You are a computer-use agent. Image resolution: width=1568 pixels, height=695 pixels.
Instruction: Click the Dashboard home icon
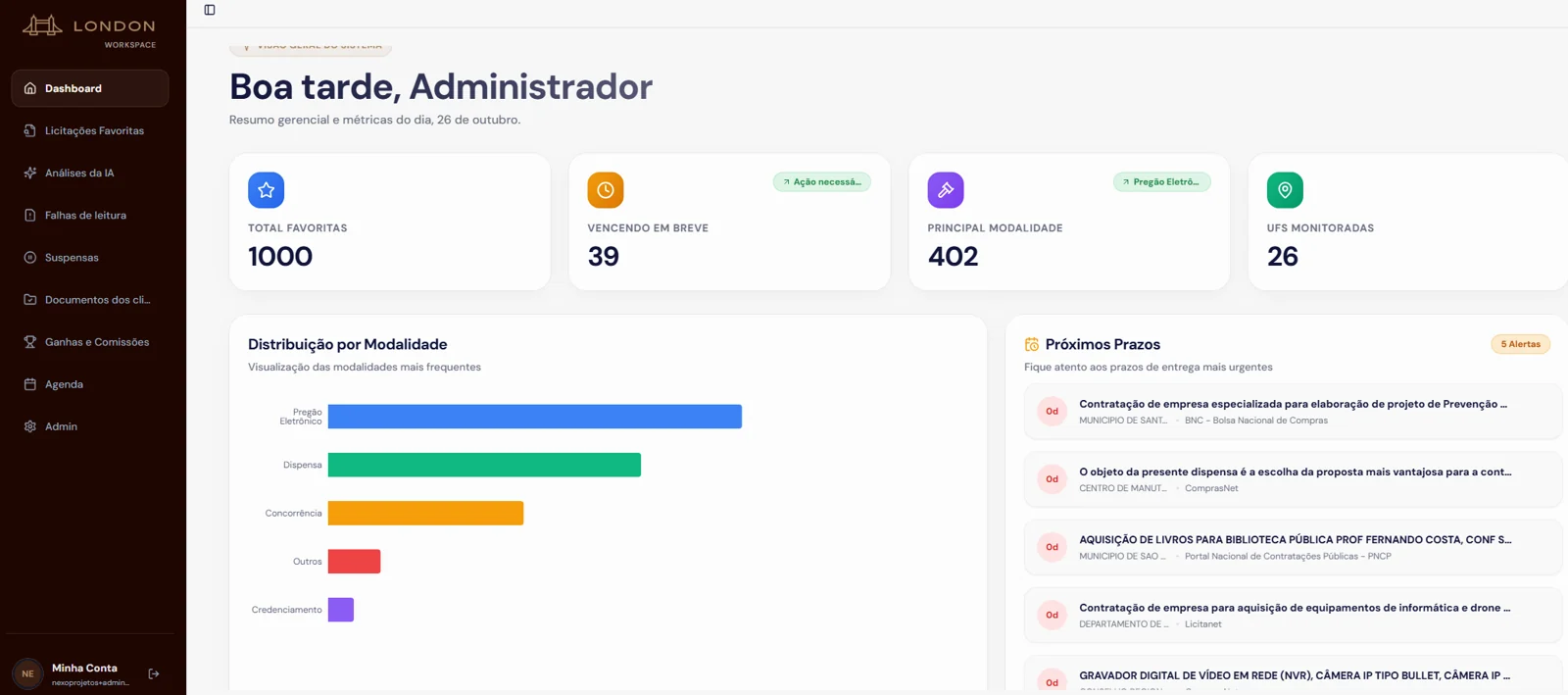point(30,88)
